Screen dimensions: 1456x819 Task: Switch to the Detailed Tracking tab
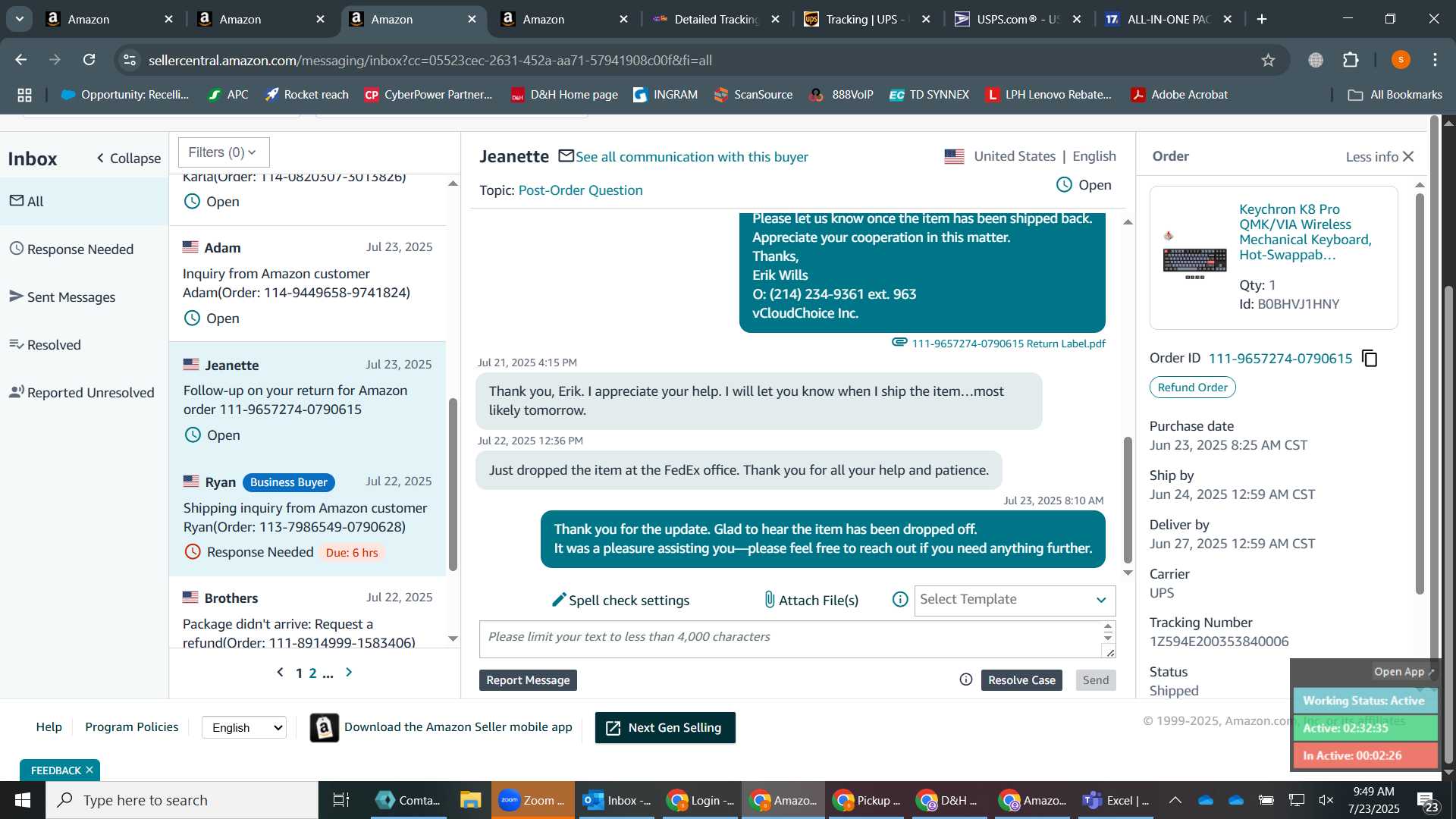click(x=716, y=19)
